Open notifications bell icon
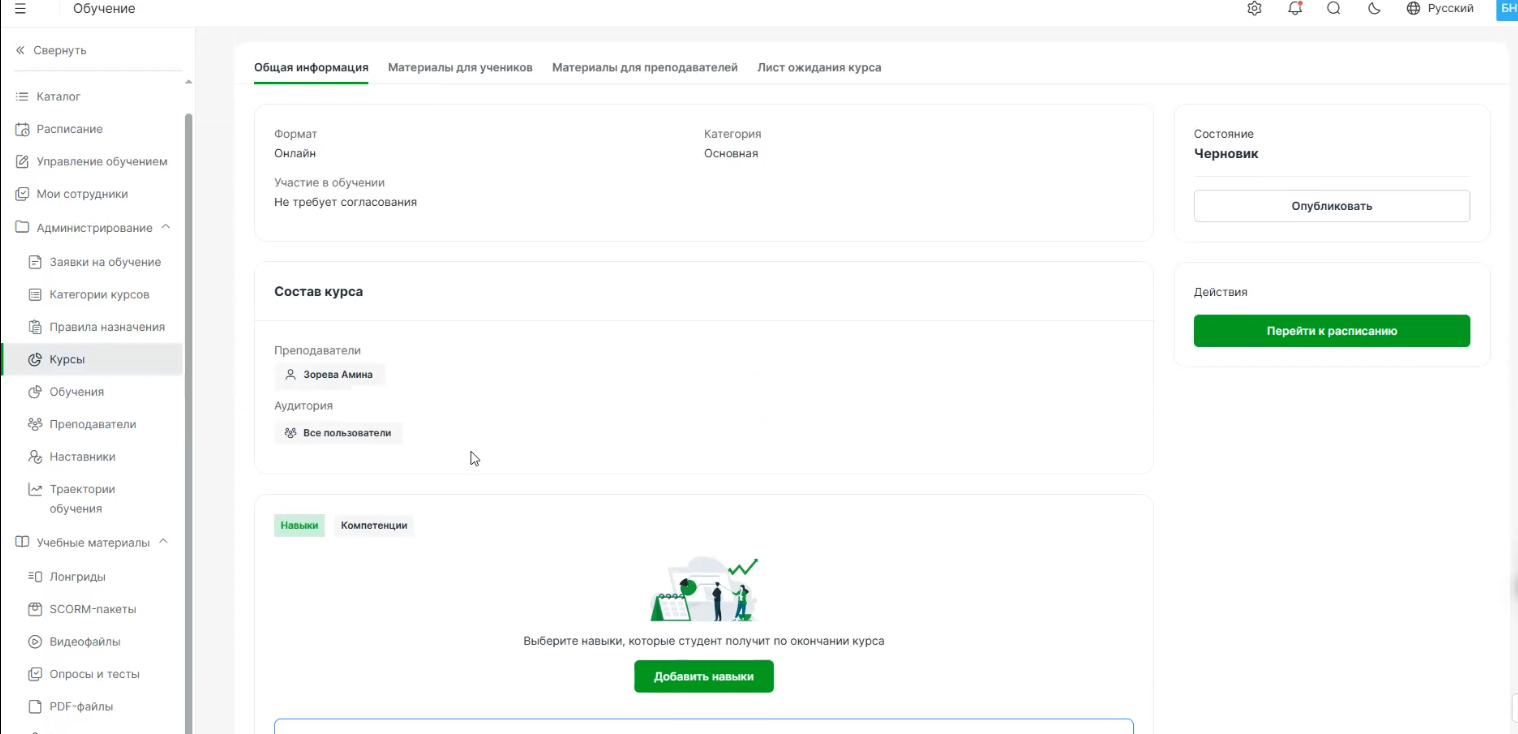The height and width of the screenshot is (734, 1518). click(1295, 9)
